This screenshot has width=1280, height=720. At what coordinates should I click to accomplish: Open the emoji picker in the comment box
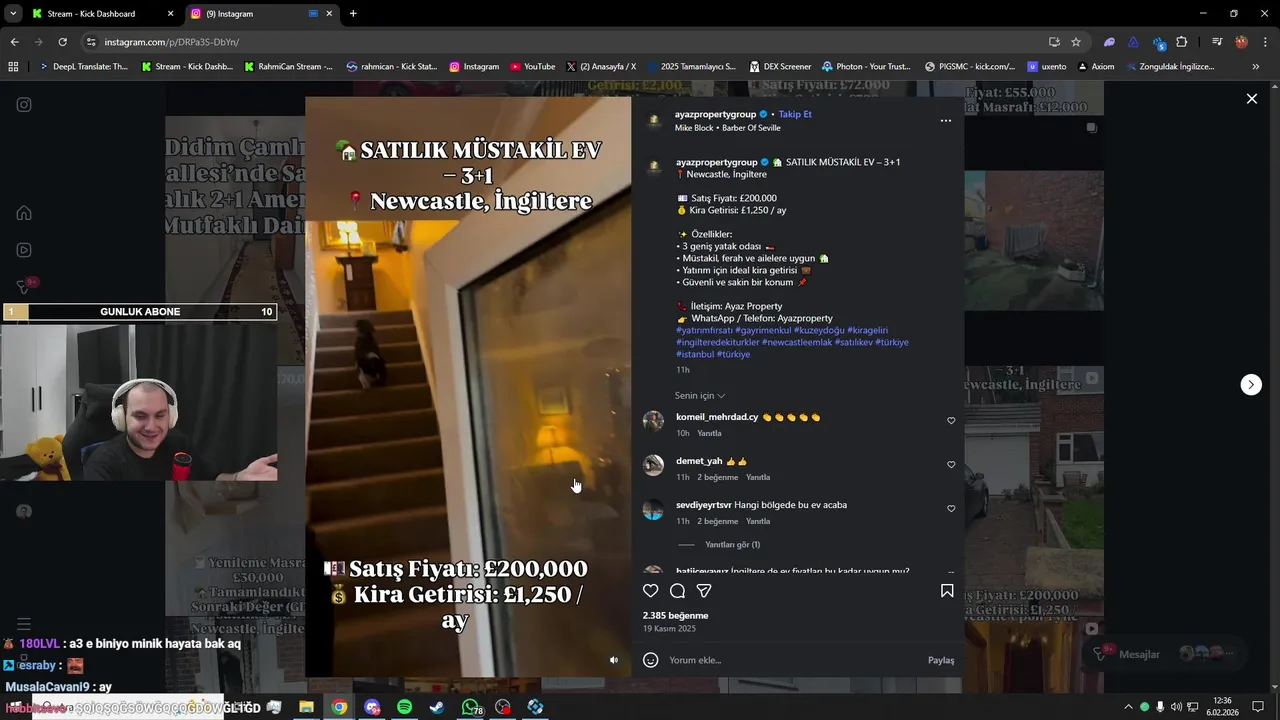pos(651,660)
